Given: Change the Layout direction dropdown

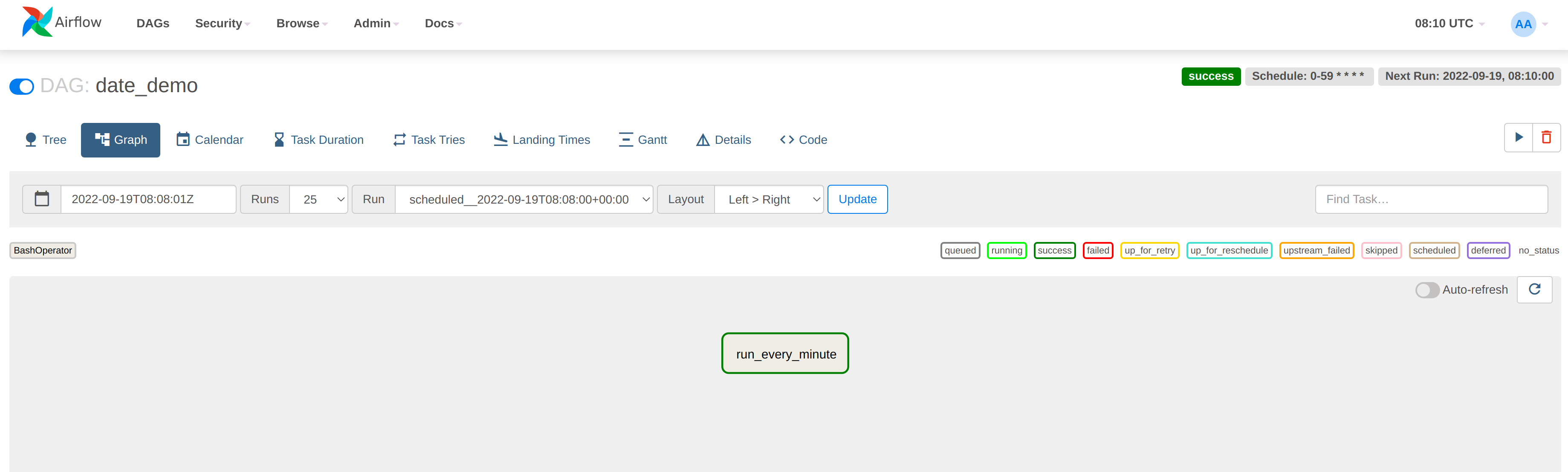Looking at the screenshot, I should point(768,199).
